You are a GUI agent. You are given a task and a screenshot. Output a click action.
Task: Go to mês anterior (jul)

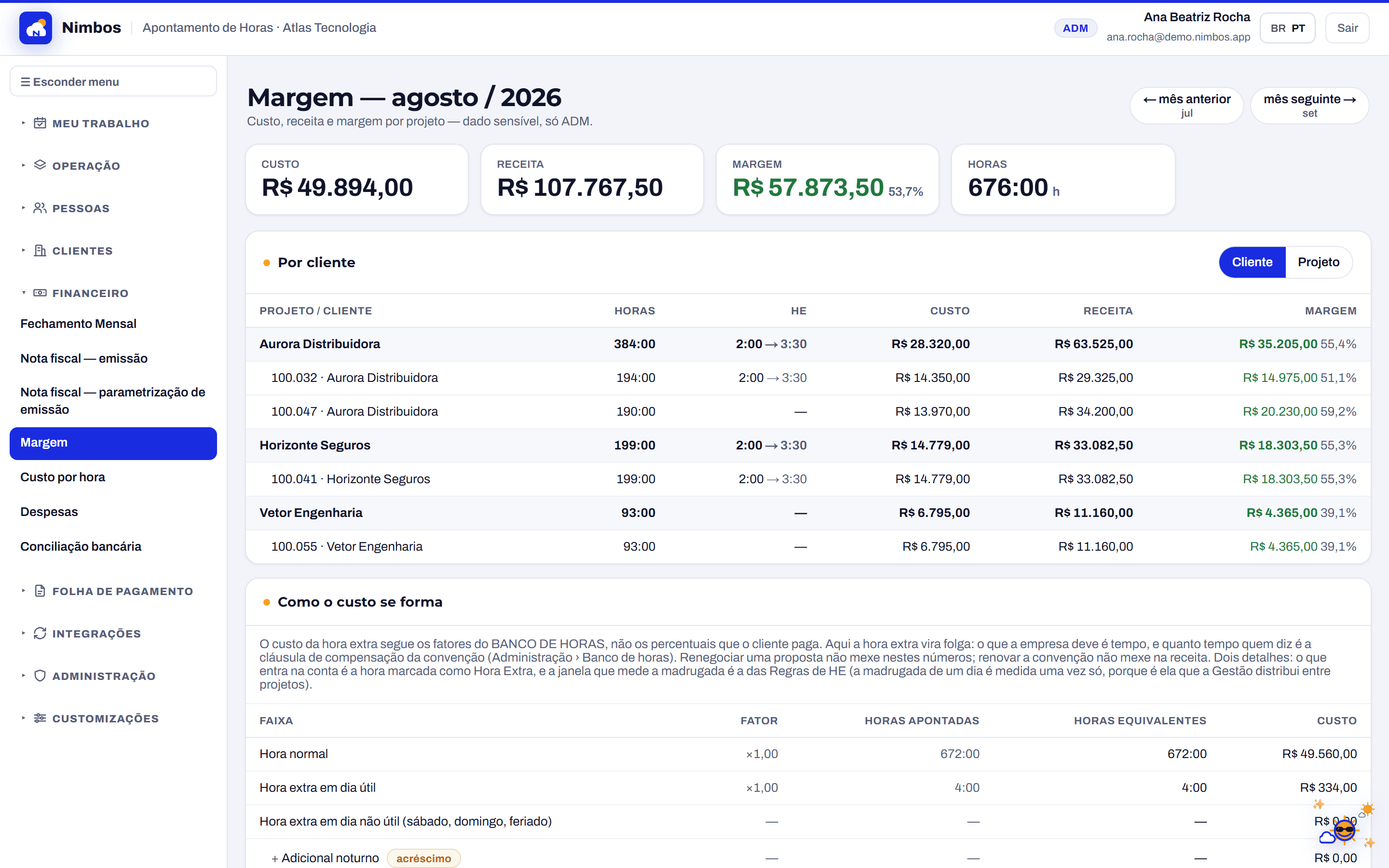pos(1186,105)
